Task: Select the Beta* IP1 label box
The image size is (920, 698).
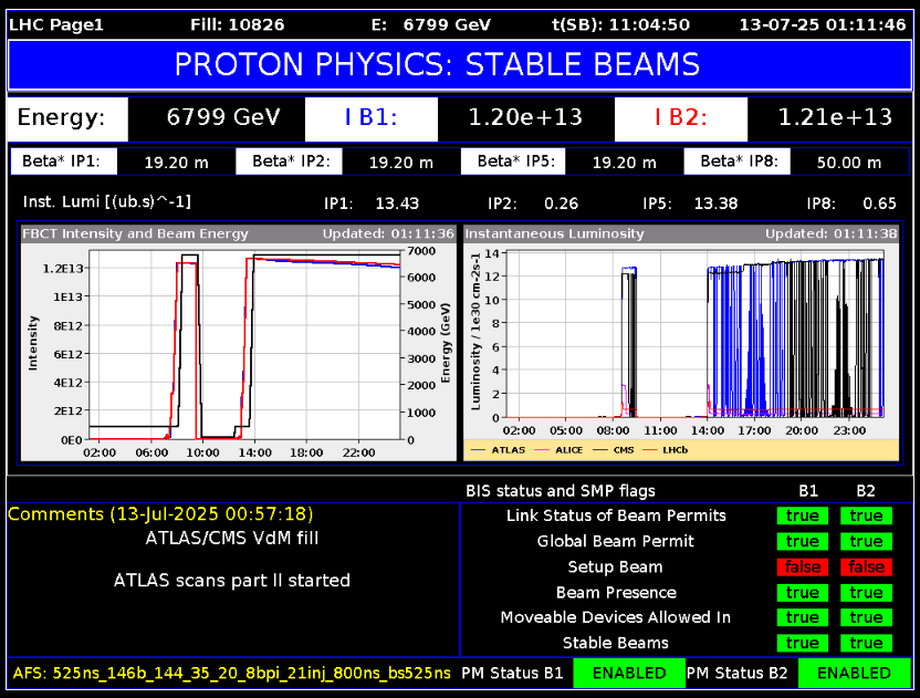Action: click(x=65, y=161)
